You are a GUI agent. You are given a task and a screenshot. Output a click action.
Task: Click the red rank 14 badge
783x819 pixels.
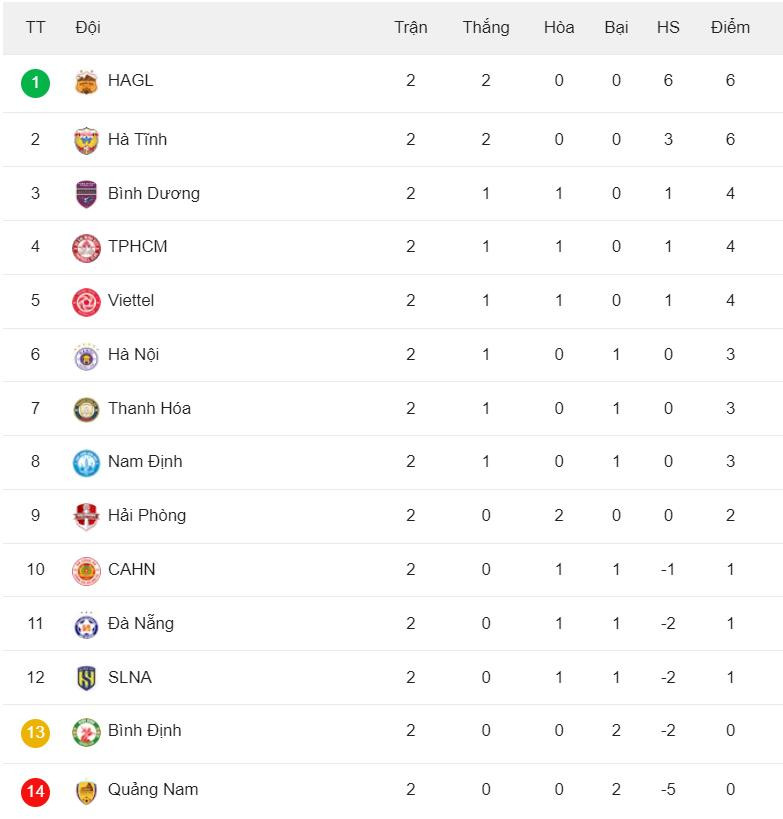click(35, 791)
